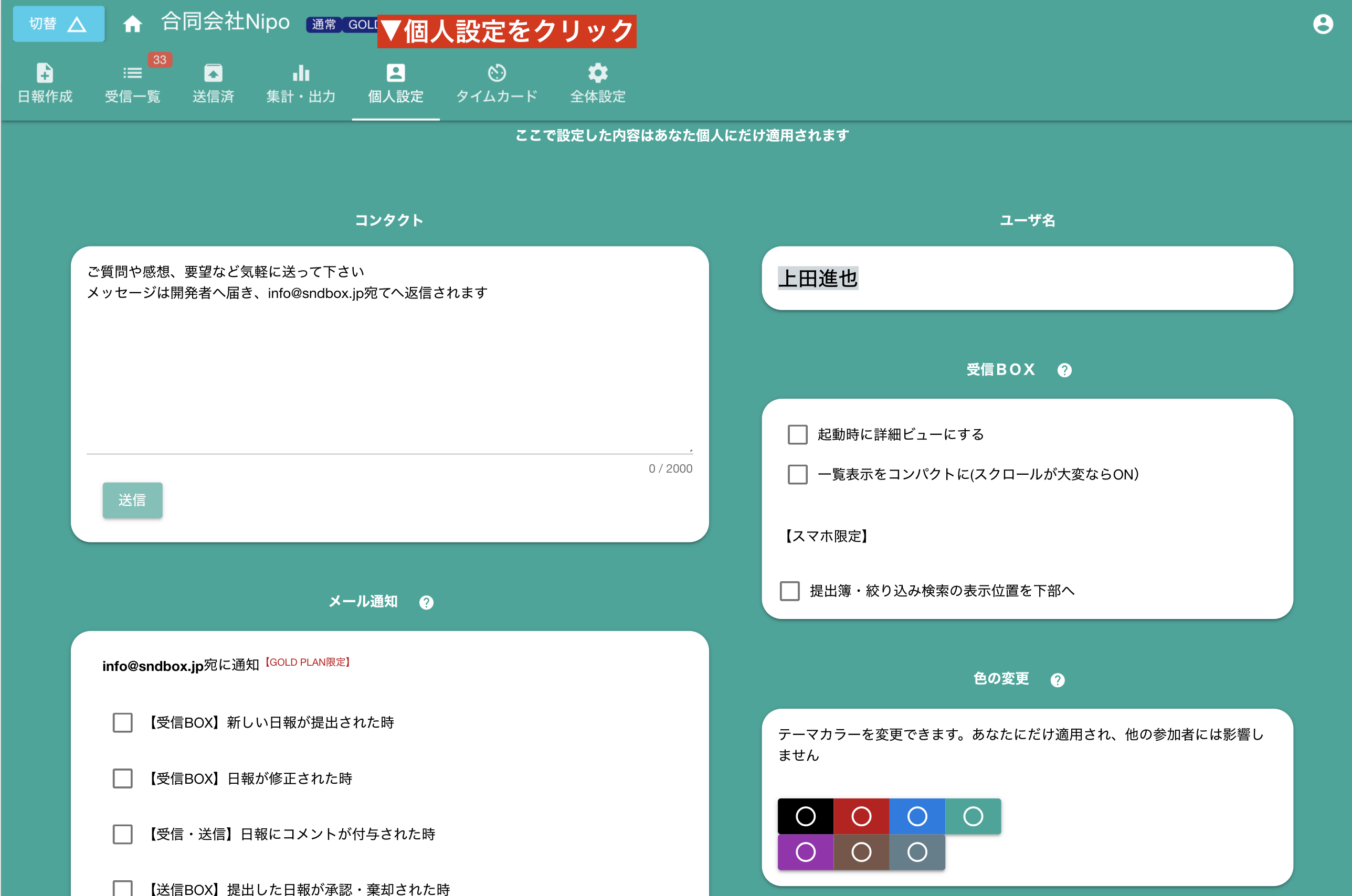Screen dimensions: 1352x896
Task: Select the teal green theme color
Action: point(973,816)
